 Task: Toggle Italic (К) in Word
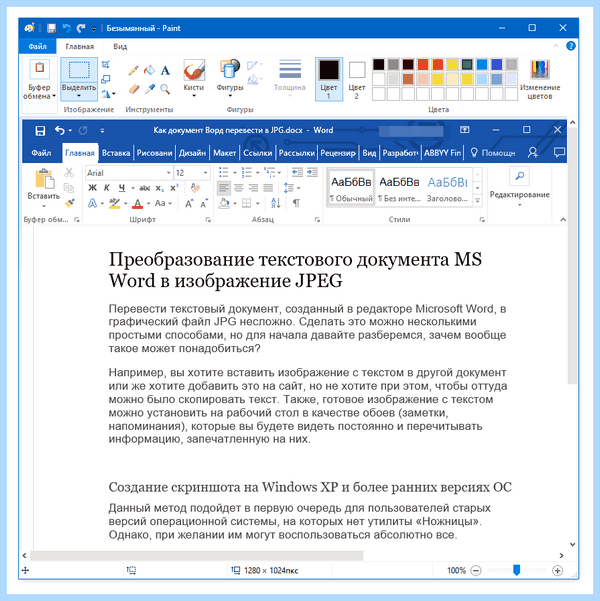107,188
